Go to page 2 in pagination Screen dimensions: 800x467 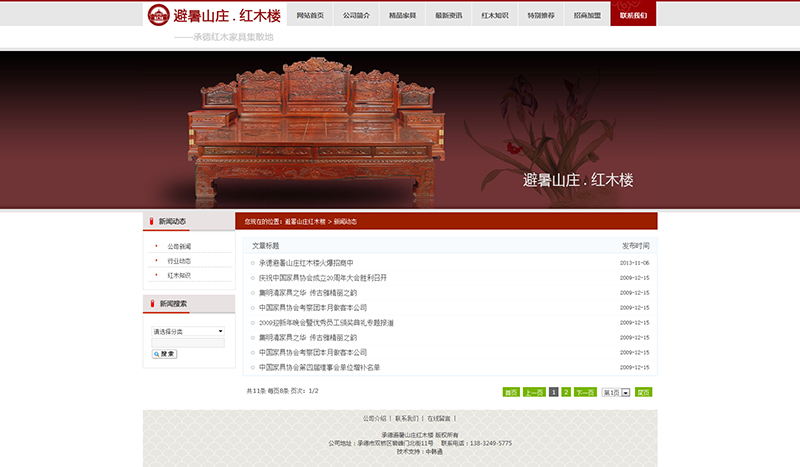coord(566,392)
